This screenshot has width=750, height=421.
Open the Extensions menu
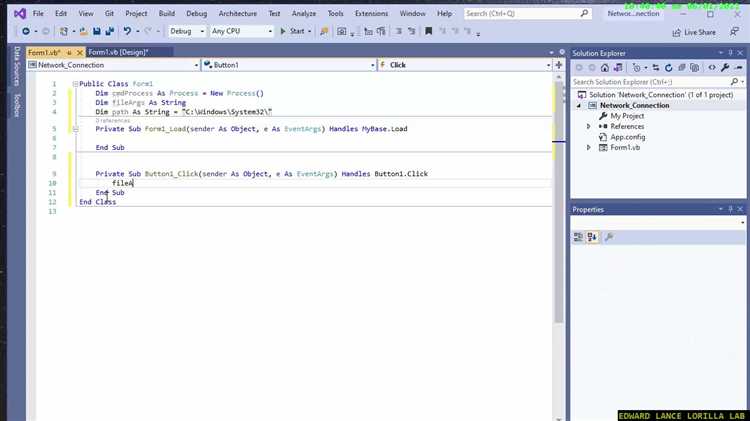click(371, 13)
